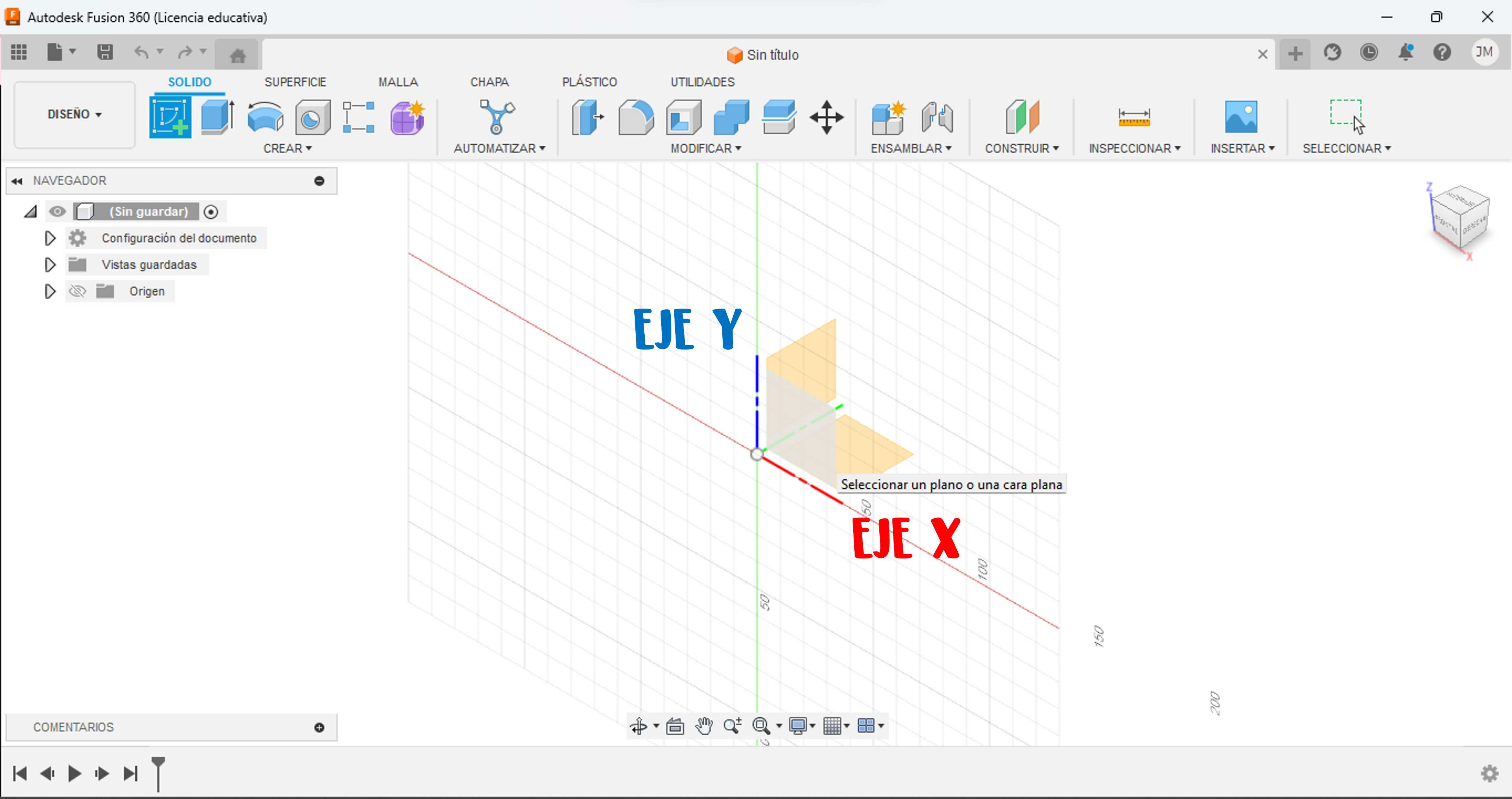Image resolution: width=1512 pixels, height=799 pixels.
Task: Choose the Move/Copy arrows icon
Action: [x=826, y=118]
